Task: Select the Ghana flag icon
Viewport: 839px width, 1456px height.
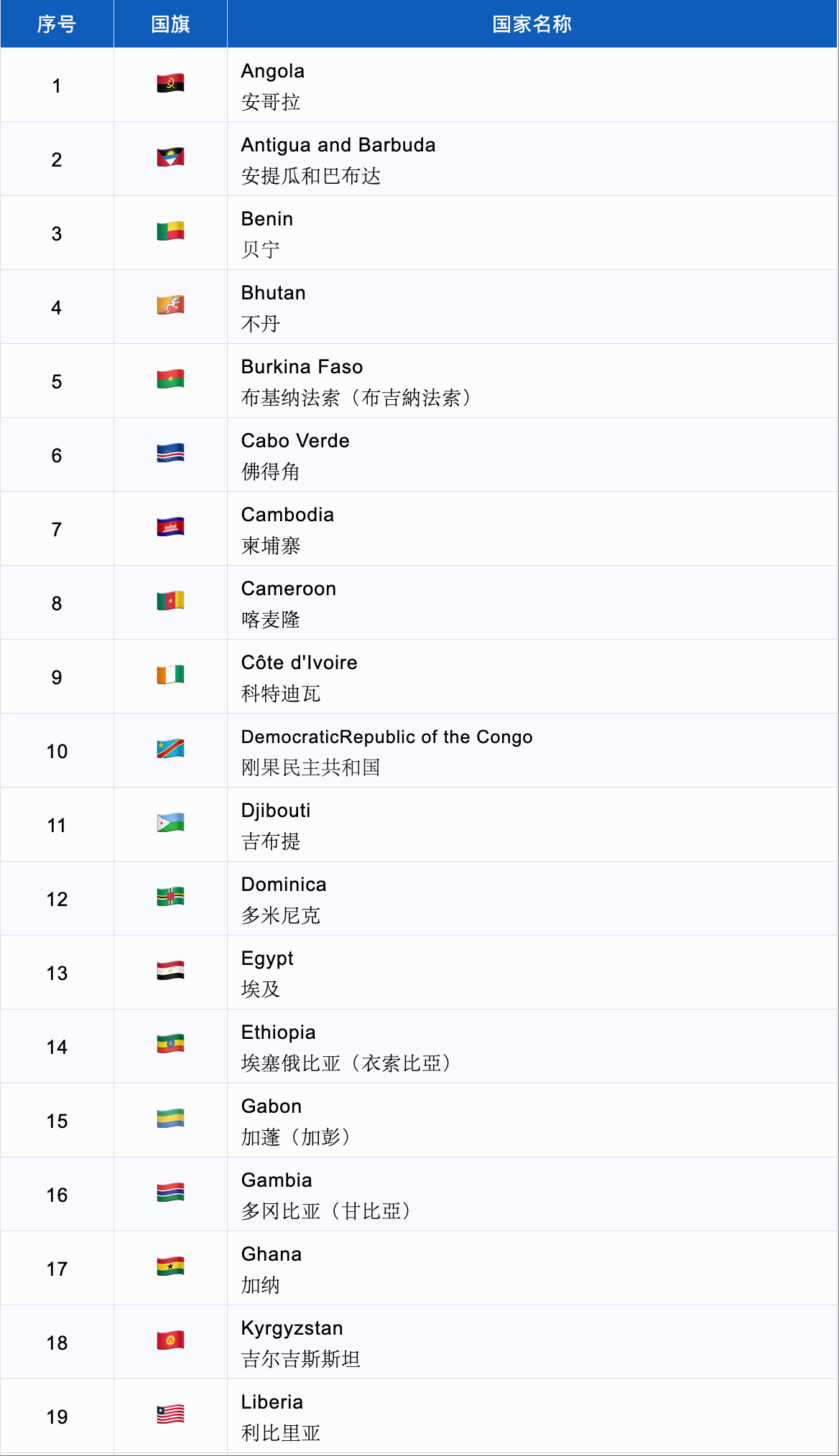Action: coord(170,1266)
